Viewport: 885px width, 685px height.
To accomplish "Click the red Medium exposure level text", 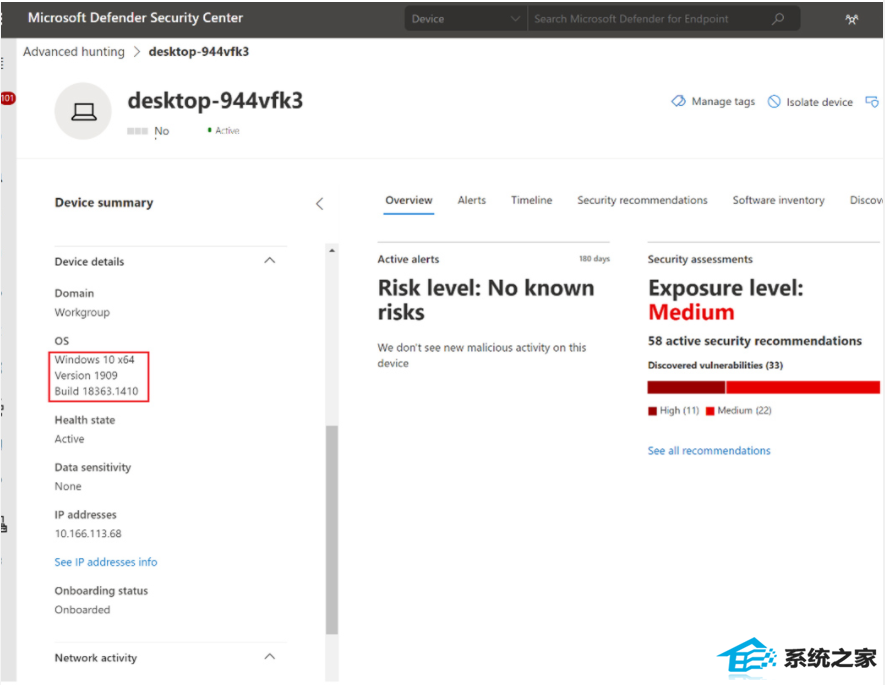I will coord(691,313).
